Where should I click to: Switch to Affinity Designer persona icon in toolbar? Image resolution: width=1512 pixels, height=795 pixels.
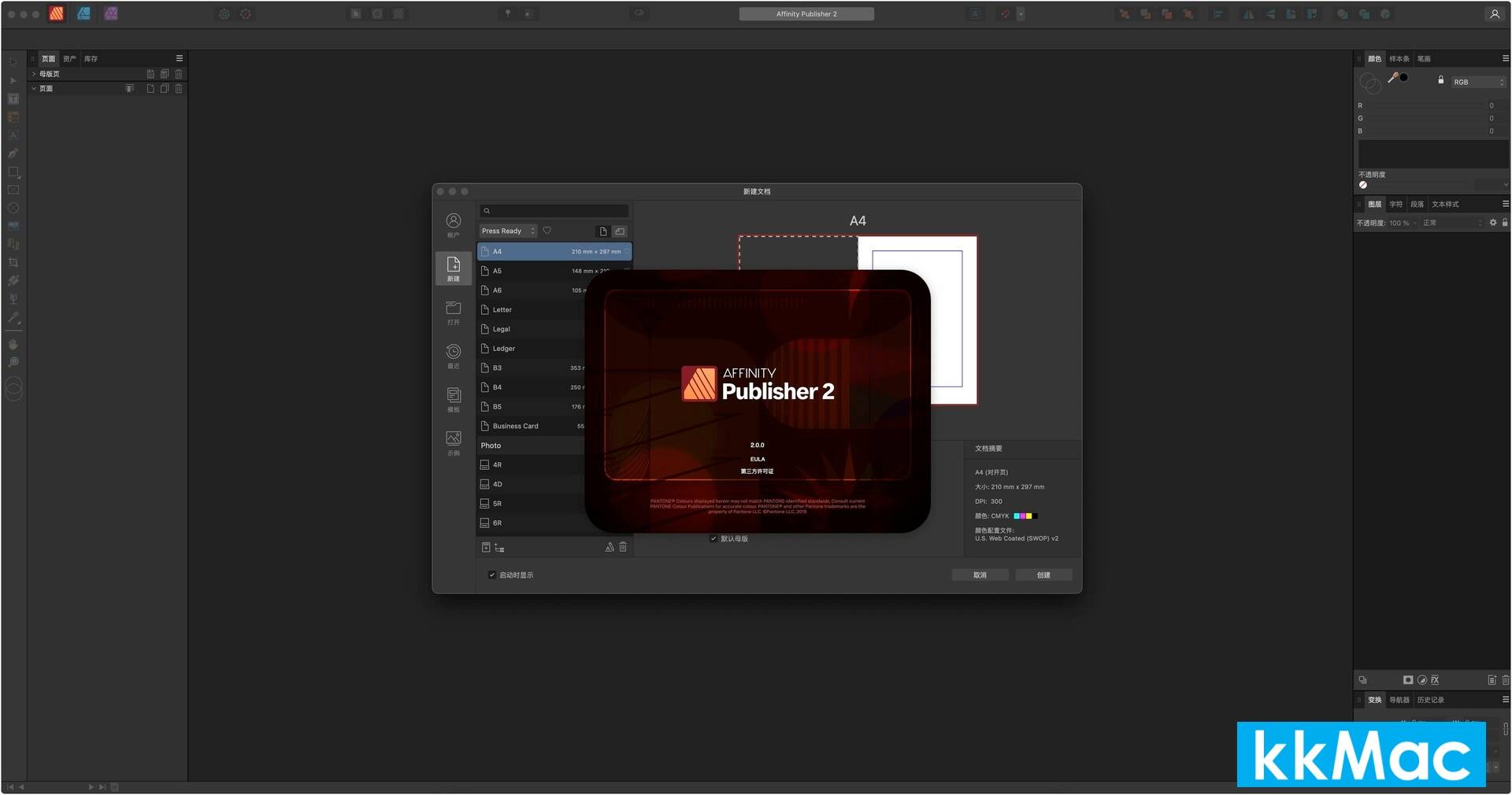pos(83,13)
